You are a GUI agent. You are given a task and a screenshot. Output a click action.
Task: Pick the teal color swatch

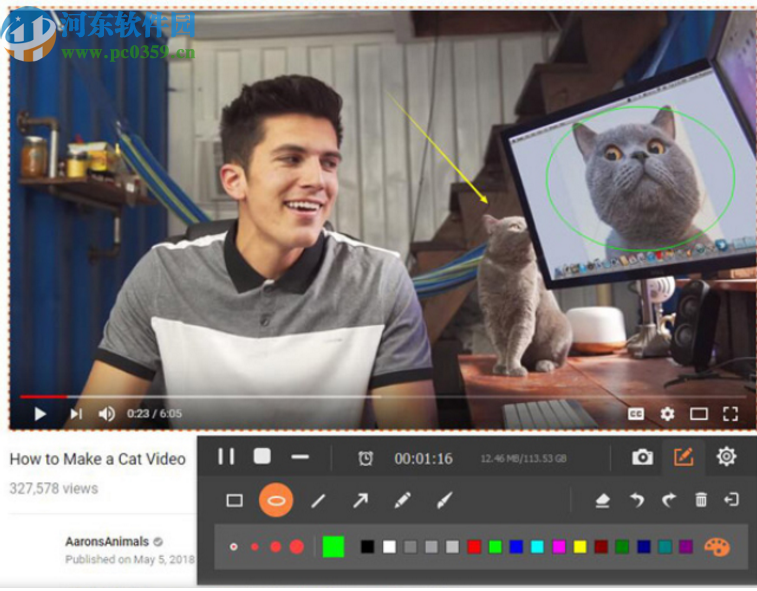pyautogui.click(x=665, y=547)
